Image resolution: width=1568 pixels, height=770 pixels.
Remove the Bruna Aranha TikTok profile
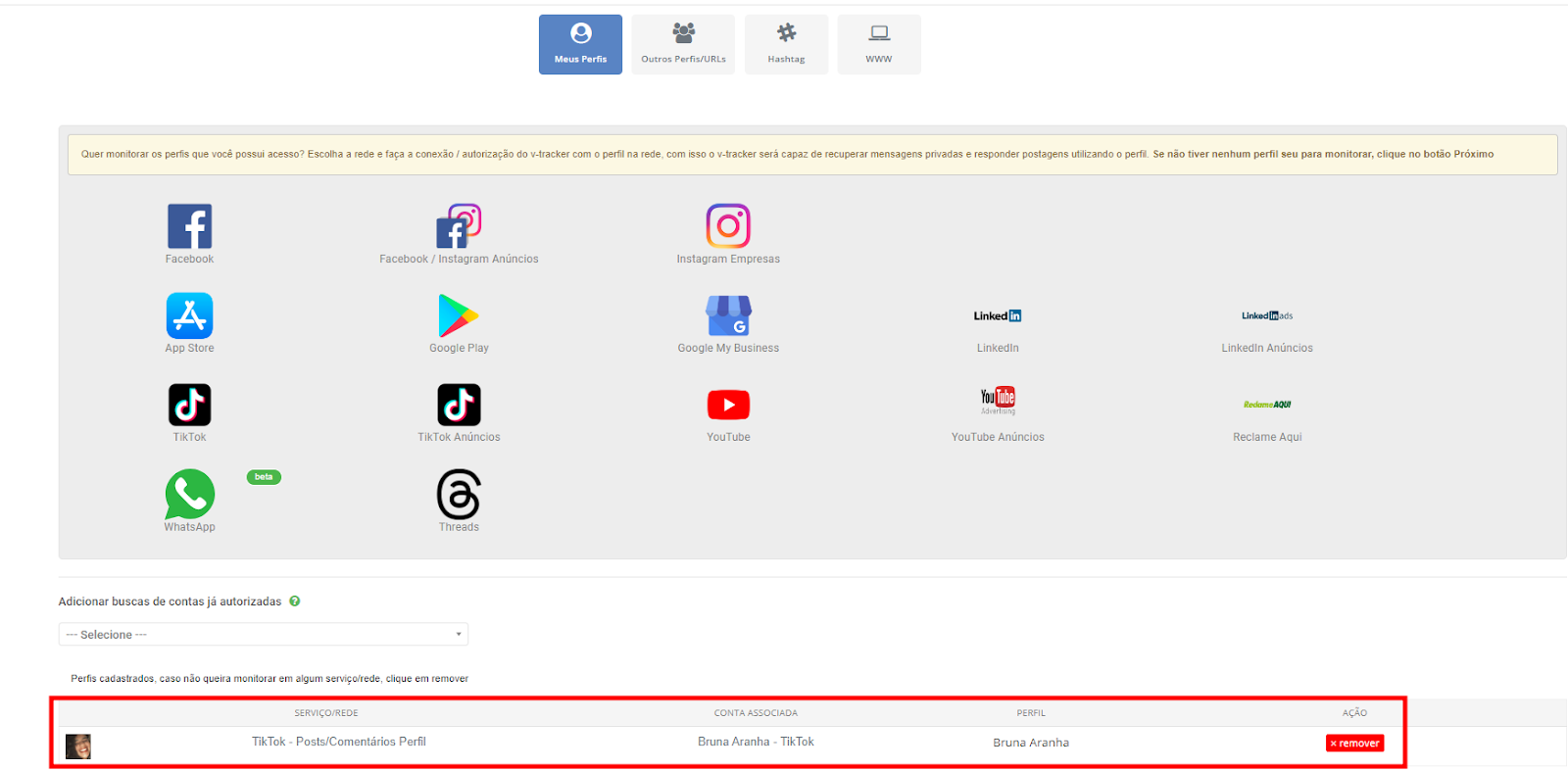[x=1354, y=743]
